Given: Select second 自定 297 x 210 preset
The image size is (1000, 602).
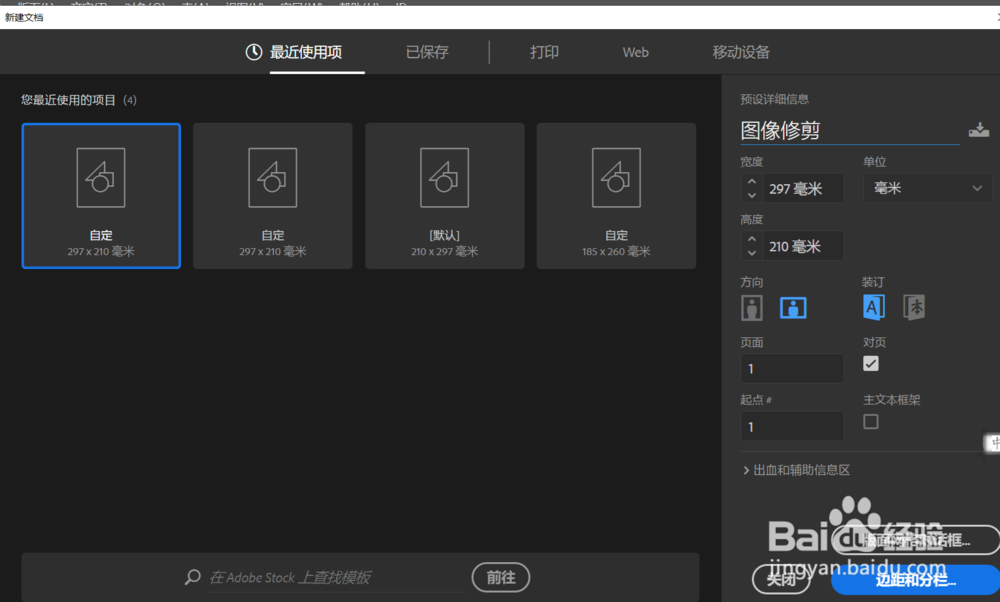Looking at the screenshot, I should click(273, 196).
